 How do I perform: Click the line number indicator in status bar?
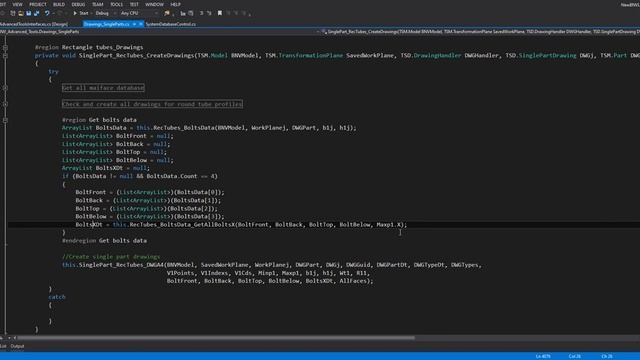(x=543, y=356)
